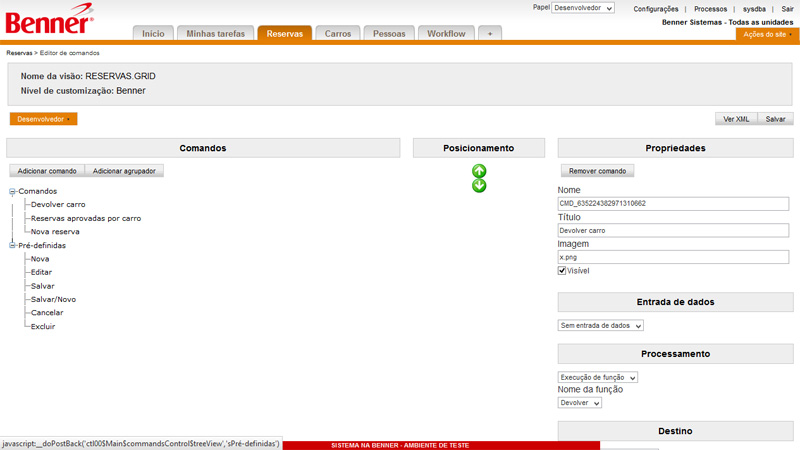Click Adicionar comando button

coord(47,171)
